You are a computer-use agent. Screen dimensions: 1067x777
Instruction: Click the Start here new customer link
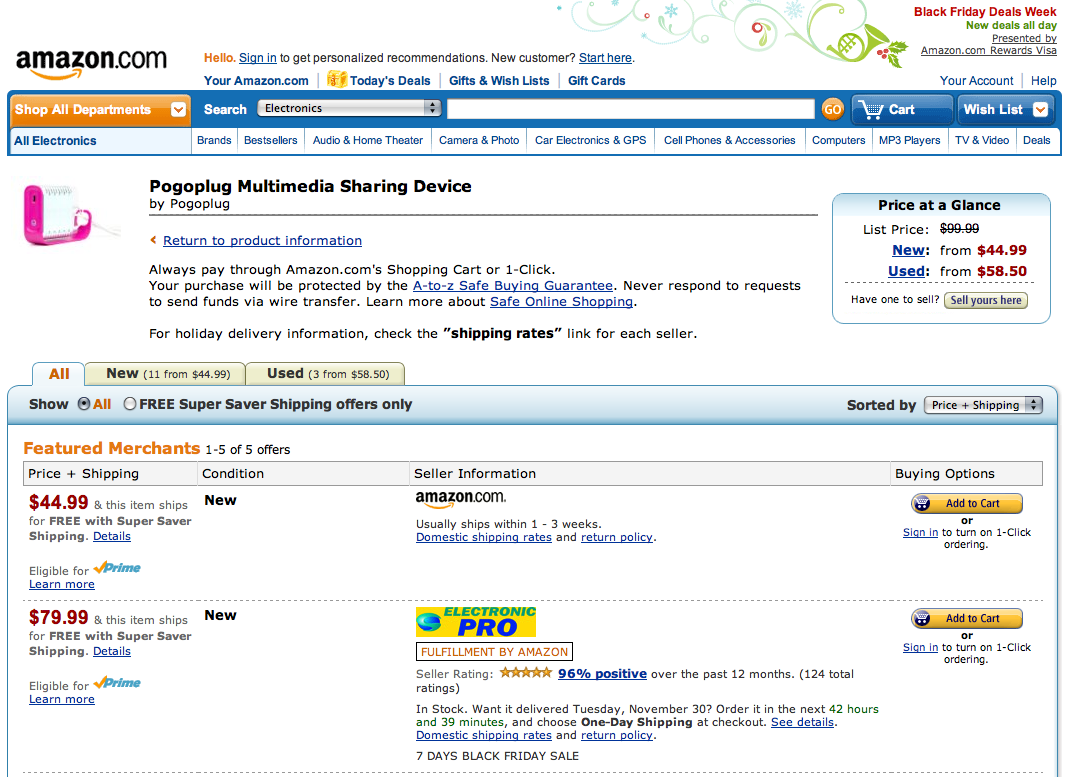click(x=605, y=58)
